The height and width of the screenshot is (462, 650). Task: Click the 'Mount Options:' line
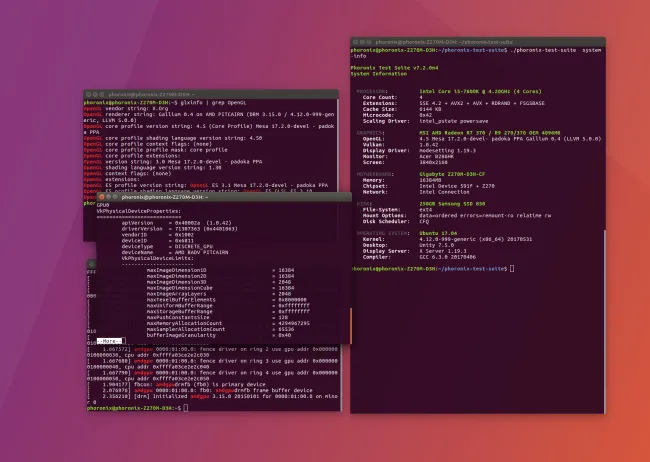(457, 216)
